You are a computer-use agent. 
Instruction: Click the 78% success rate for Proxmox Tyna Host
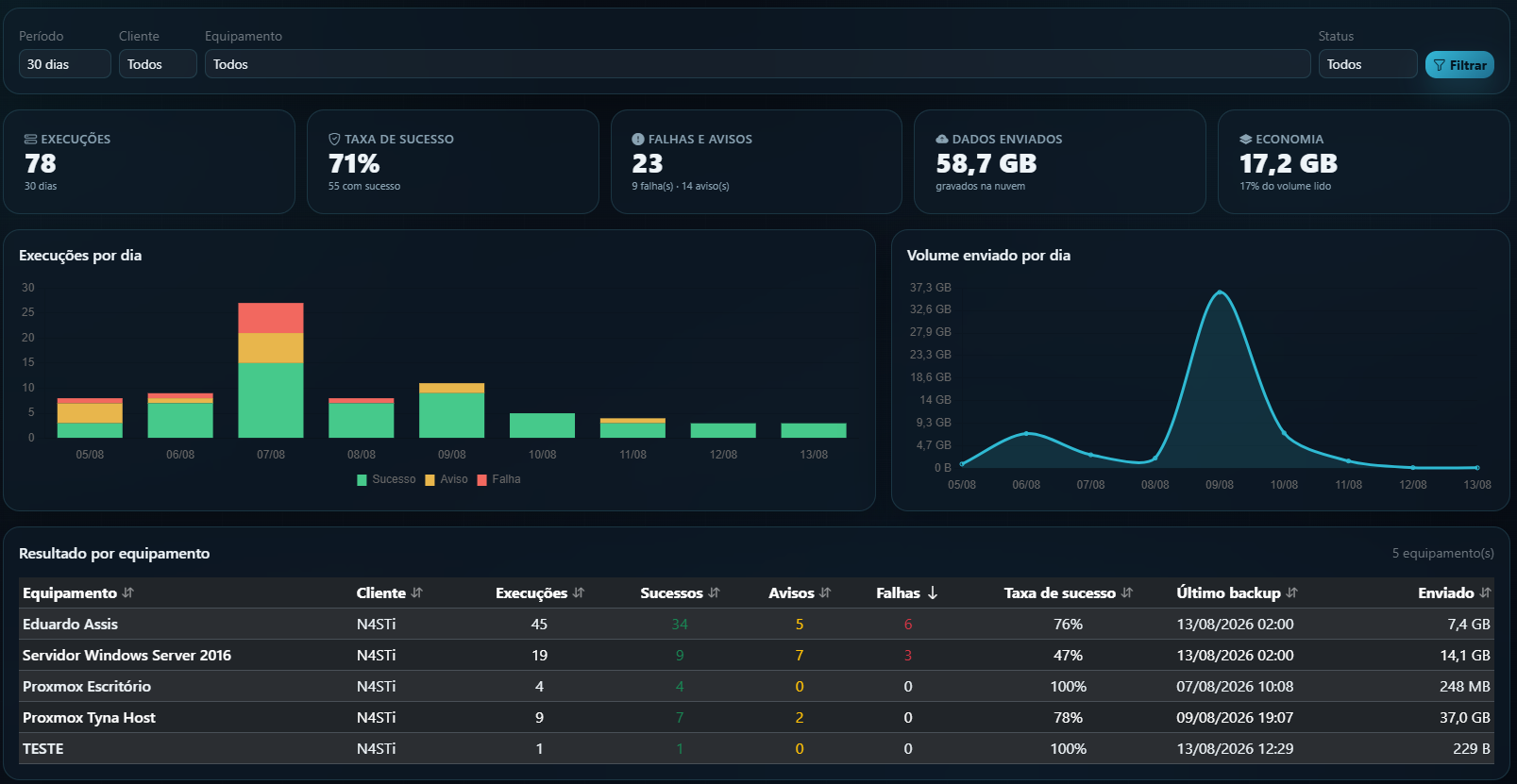(x=1069, y=717)
